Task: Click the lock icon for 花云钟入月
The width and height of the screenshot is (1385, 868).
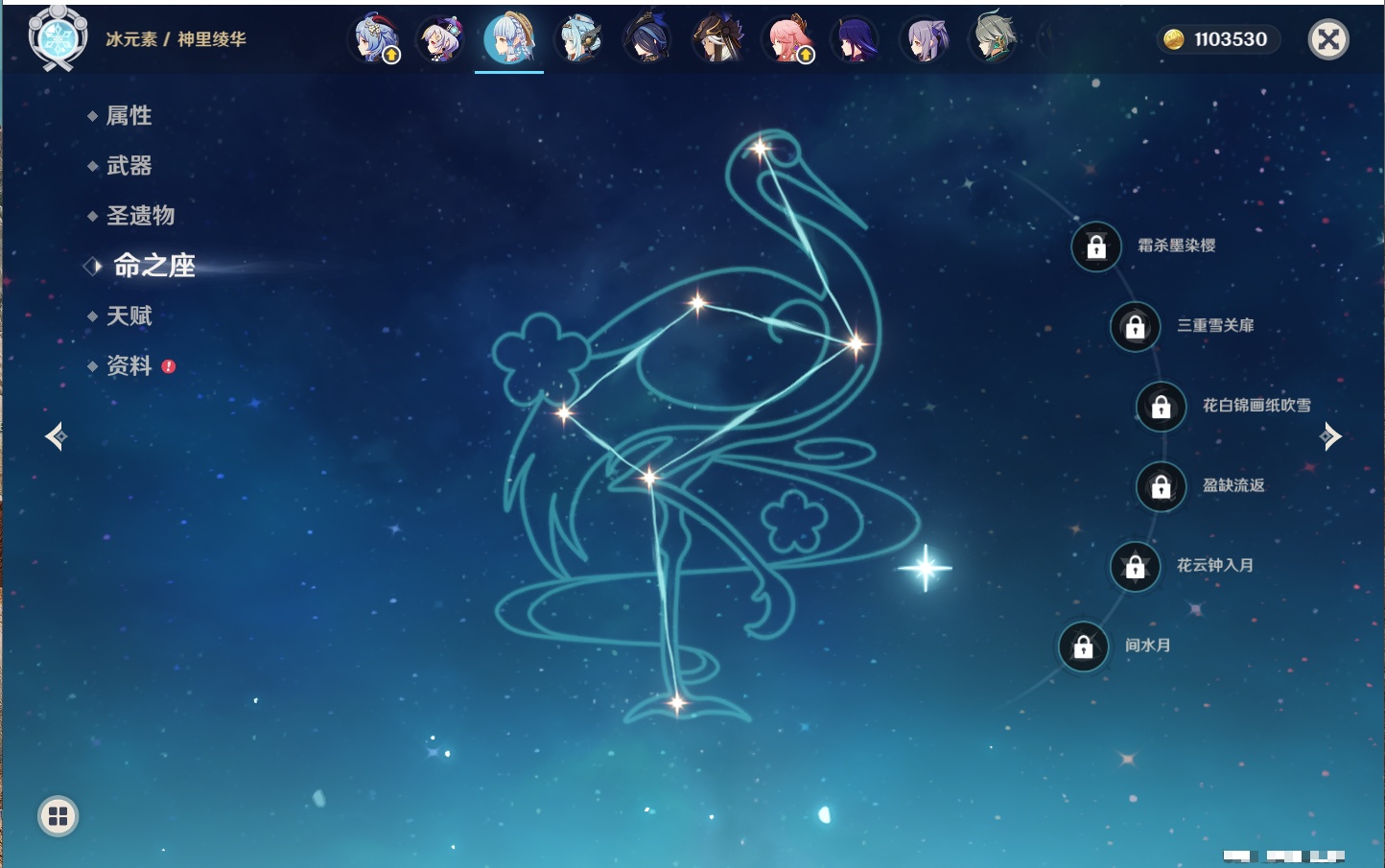Action: (x=1136, y=566)
